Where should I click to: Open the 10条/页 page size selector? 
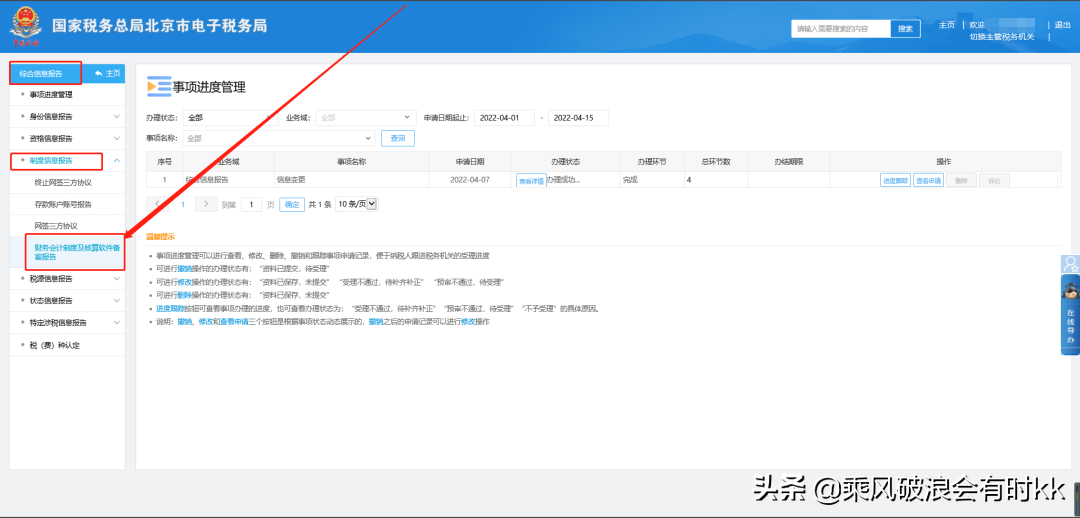click(356, 204)
